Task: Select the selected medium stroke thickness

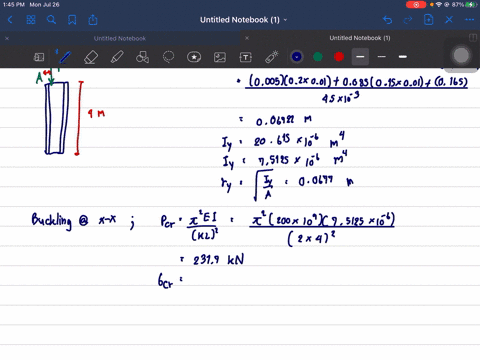Action: [360, 57]
